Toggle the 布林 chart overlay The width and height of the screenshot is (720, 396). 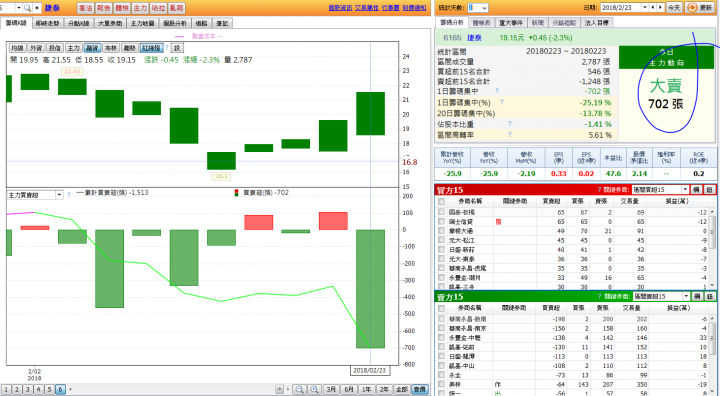coord(111,48)
